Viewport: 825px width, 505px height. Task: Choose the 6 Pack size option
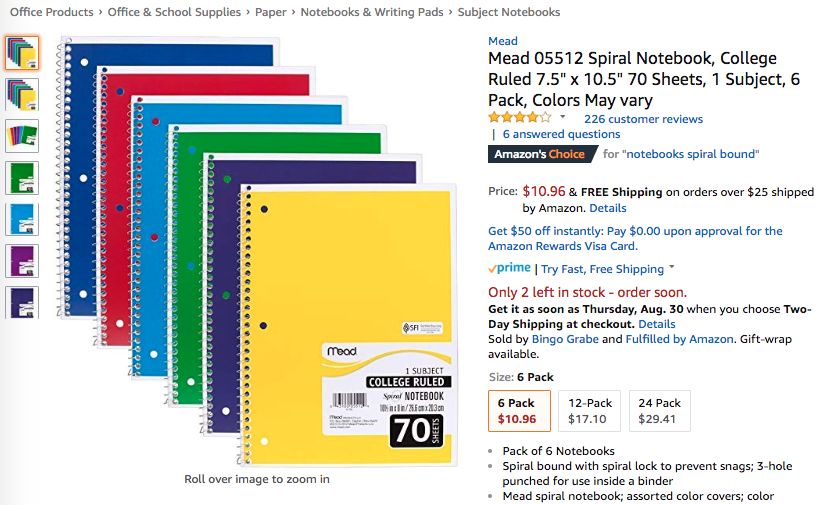tap(517, 411)
